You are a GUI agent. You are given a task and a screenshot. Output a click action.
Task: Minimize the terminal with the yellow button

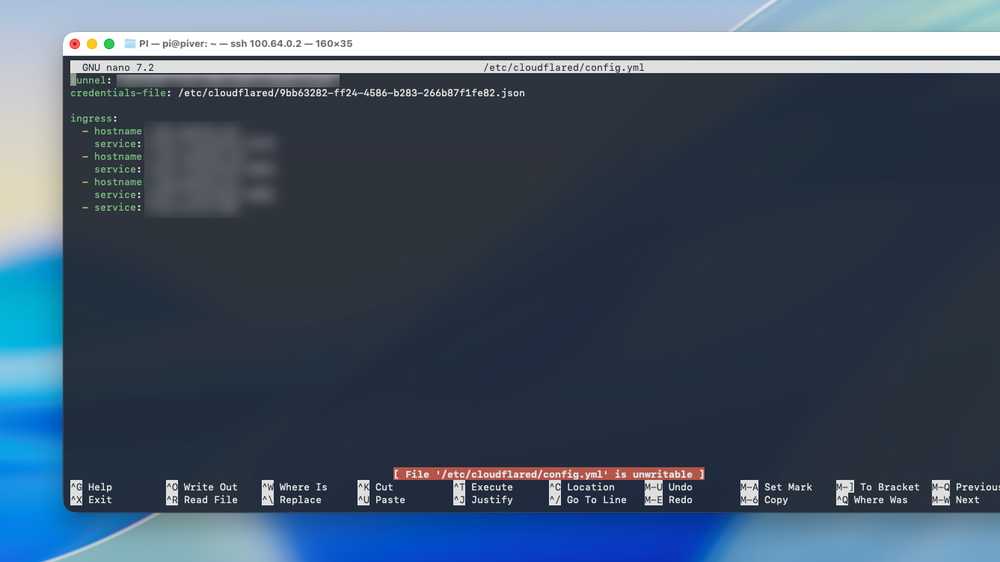[x=92, y=43]
